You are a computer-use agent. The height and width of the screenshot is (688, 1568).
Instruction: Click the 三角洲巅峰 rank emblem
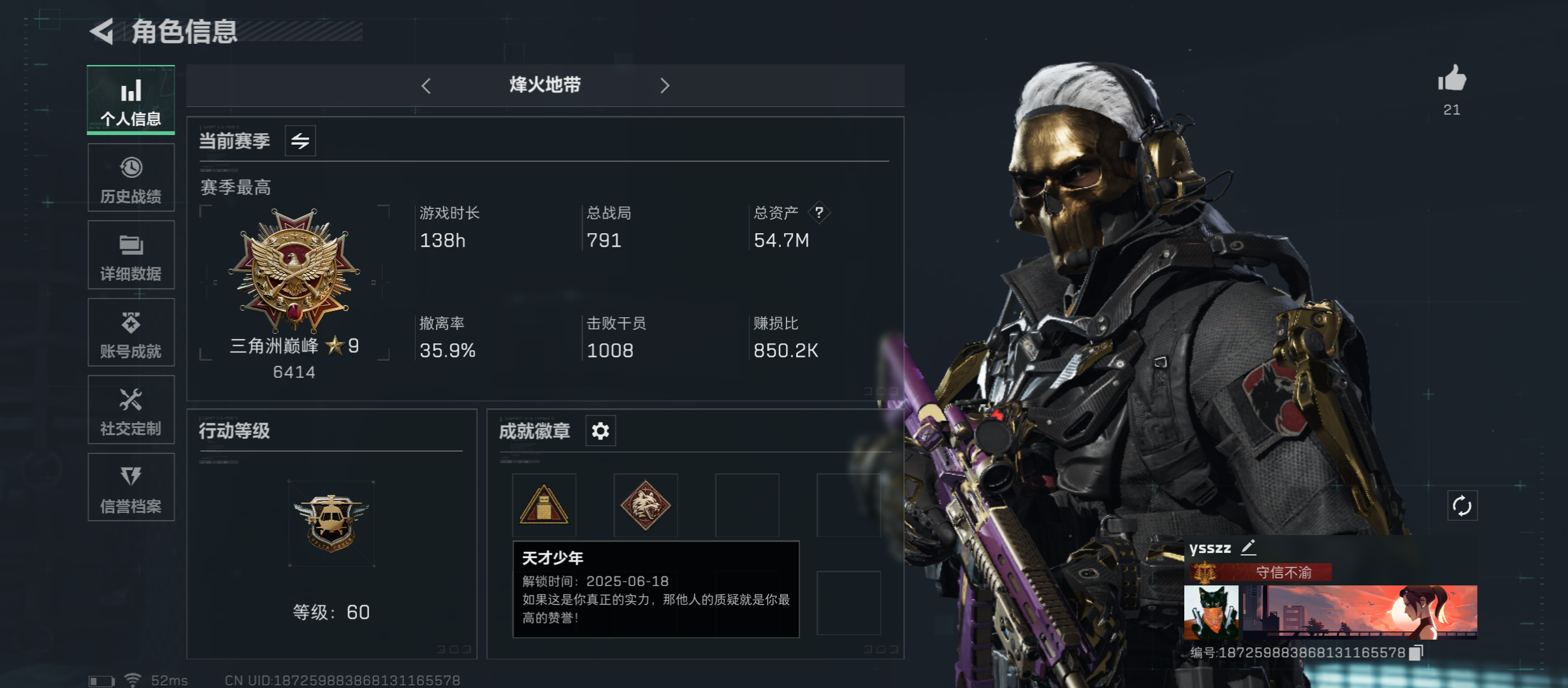(x=294, y=269)
